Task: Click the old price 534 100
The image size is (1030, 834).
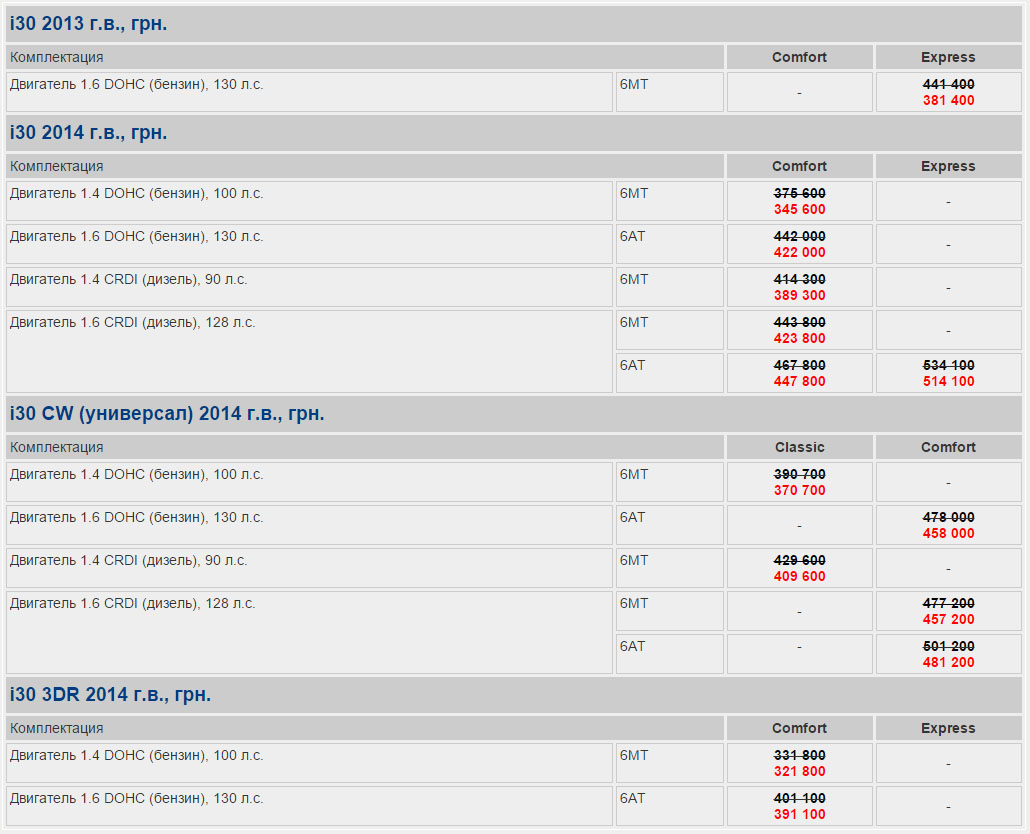Action: pyautogui.click(x=948, y=366)
